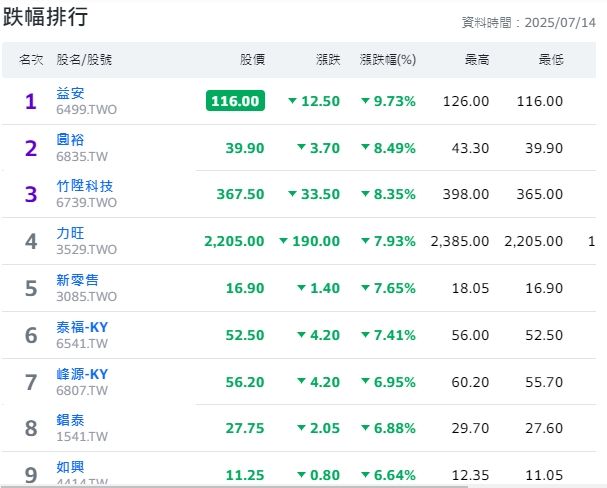Click the 2,385.00 high price
The width and height of the screenshot is (607, 488).
coord(460,241)
